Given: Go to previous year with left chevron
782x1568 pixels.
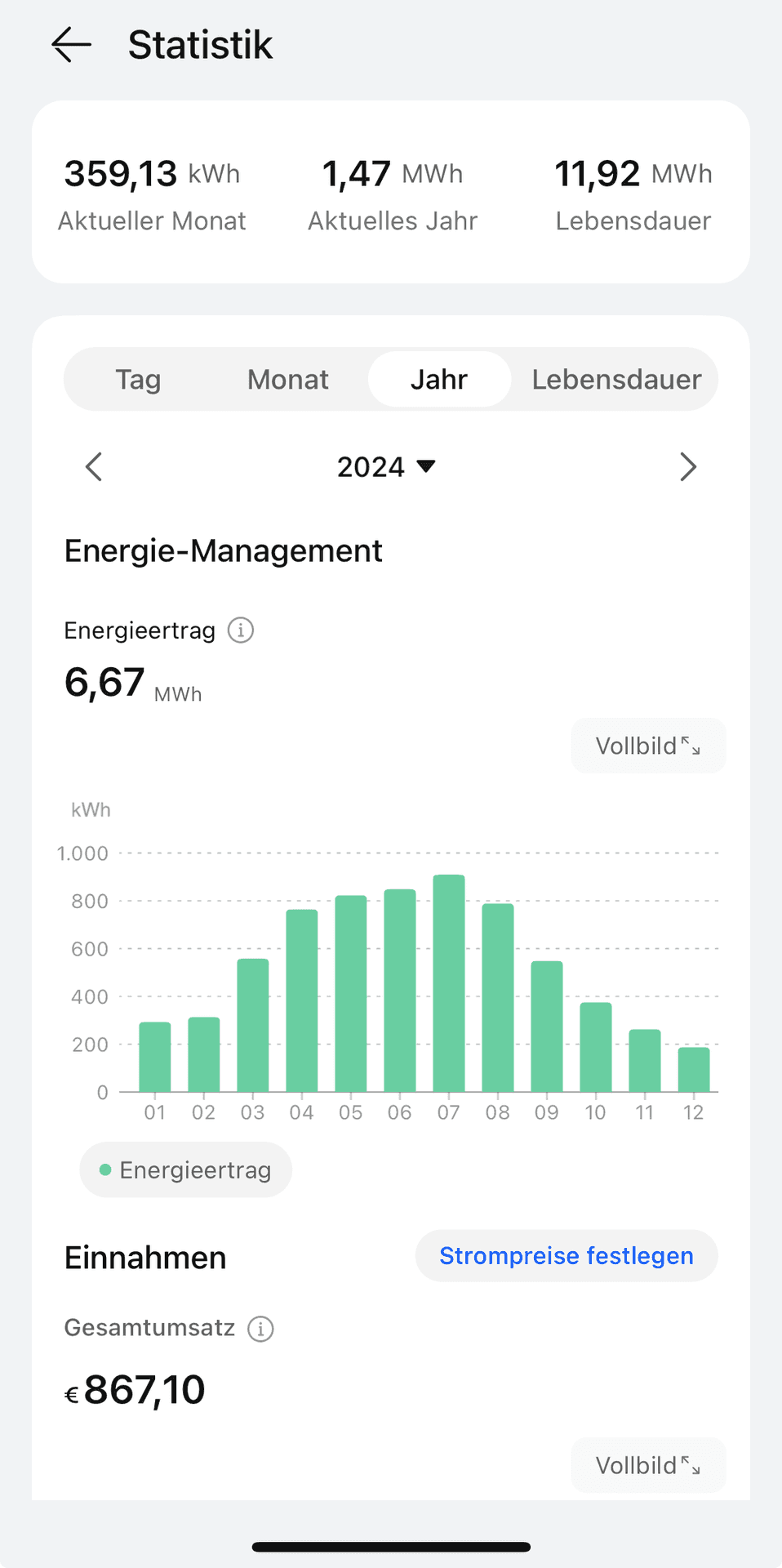Looking at the screenshot, I should pyautogui.click(x=94, y=467).
